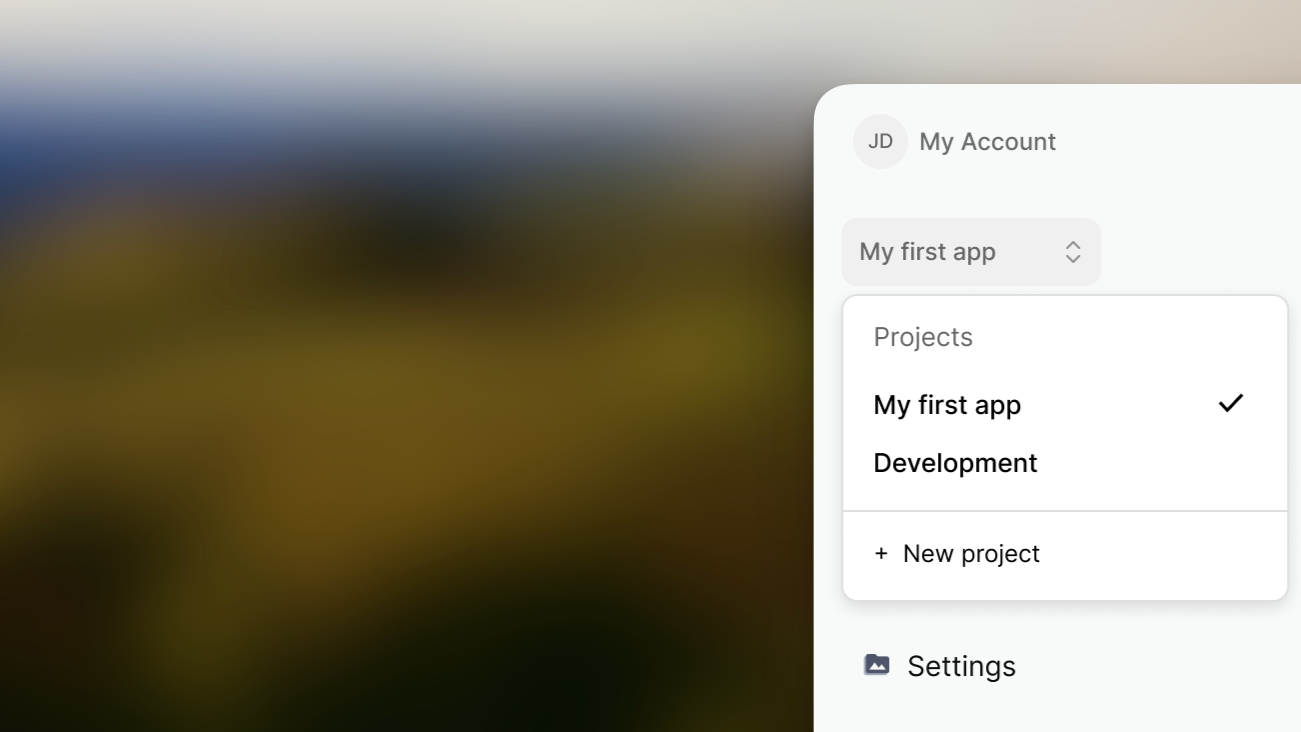Click the My Account label

(987, 141)
